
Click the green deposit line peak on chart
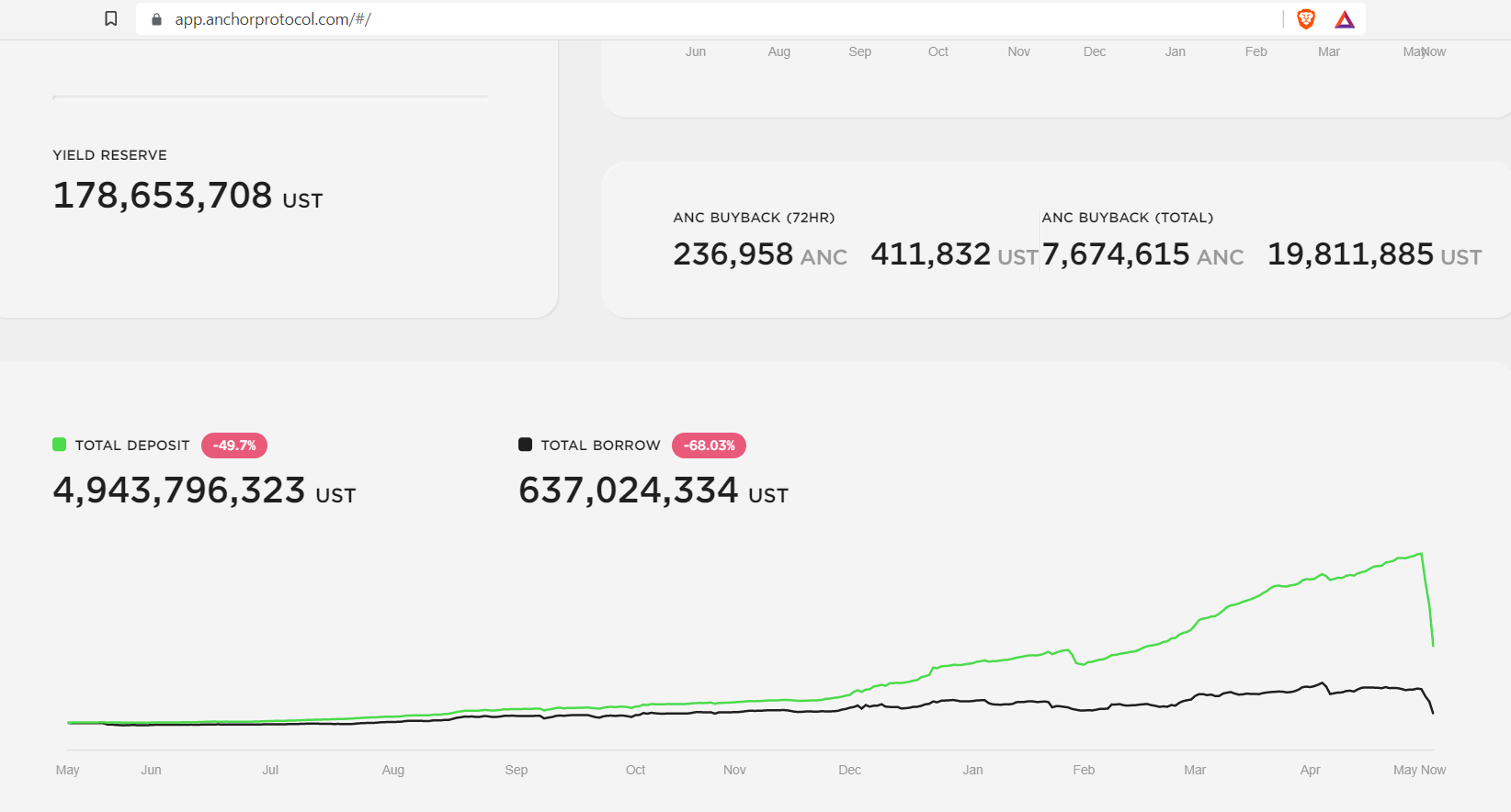tap(1421, 554)
